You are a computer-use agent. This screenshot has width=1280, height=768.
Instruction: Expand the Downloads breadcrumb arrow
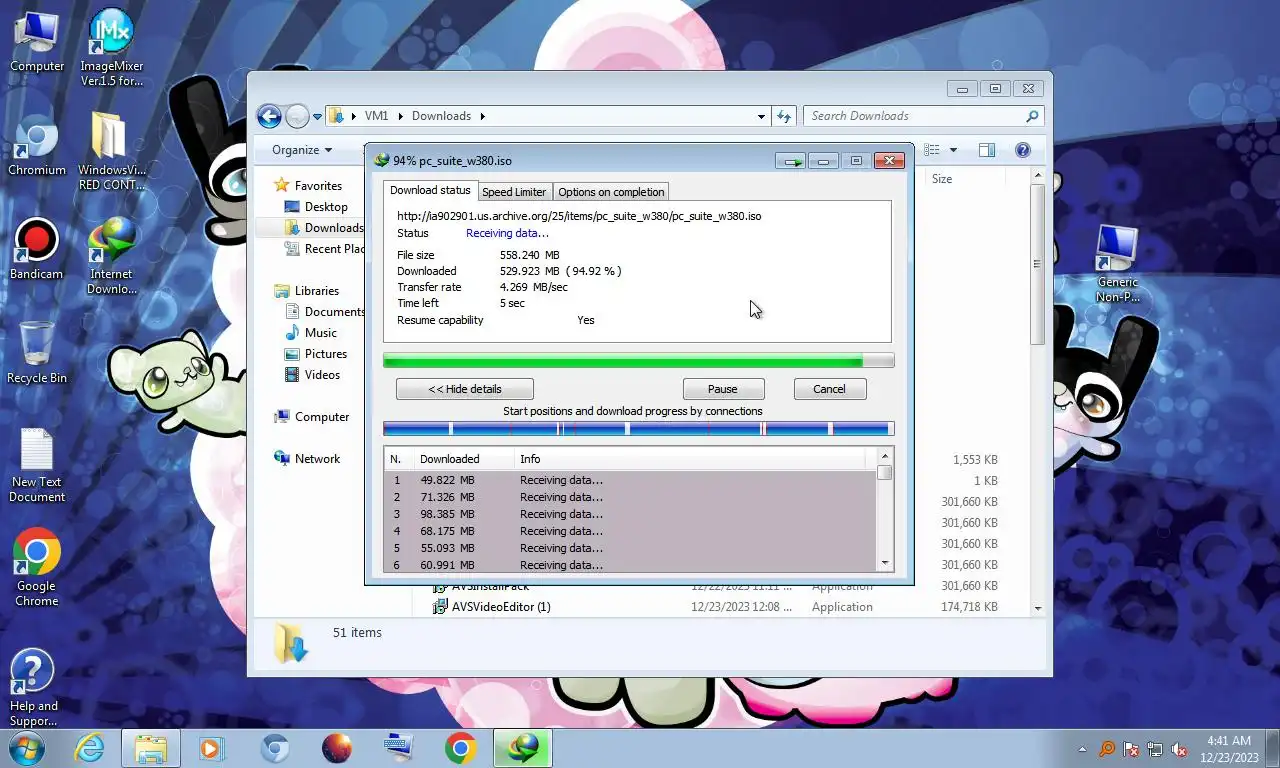click(x=482, y=116)
